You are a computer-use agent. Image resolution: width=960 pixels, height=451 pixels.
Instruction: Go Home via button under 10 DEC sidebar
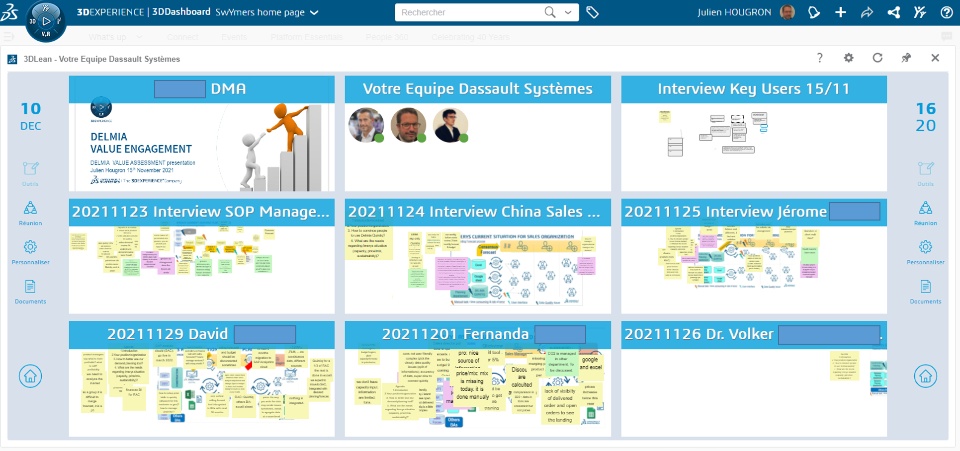30,375
